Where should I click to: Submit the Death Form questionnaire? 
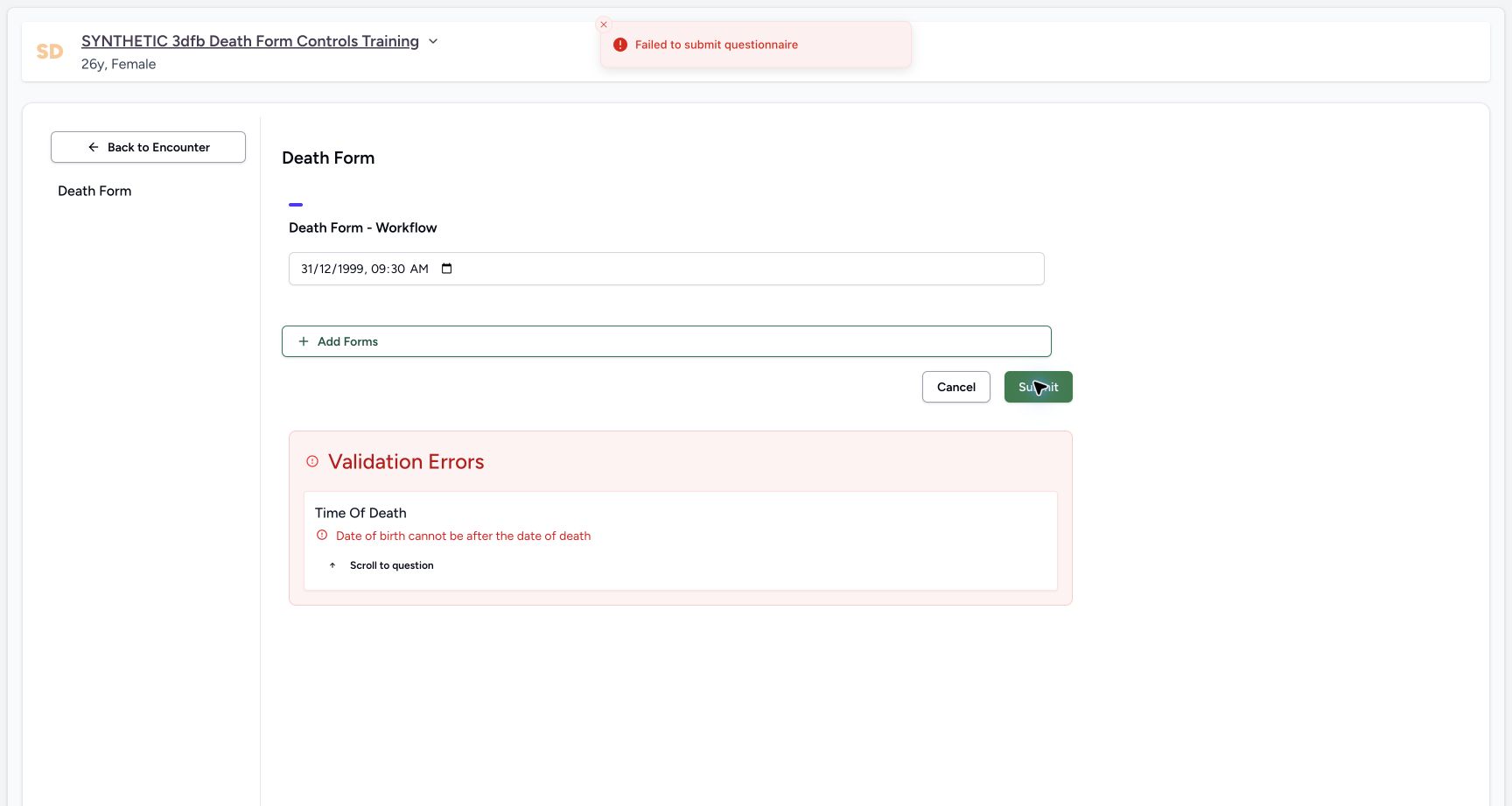coord(1039,387)
